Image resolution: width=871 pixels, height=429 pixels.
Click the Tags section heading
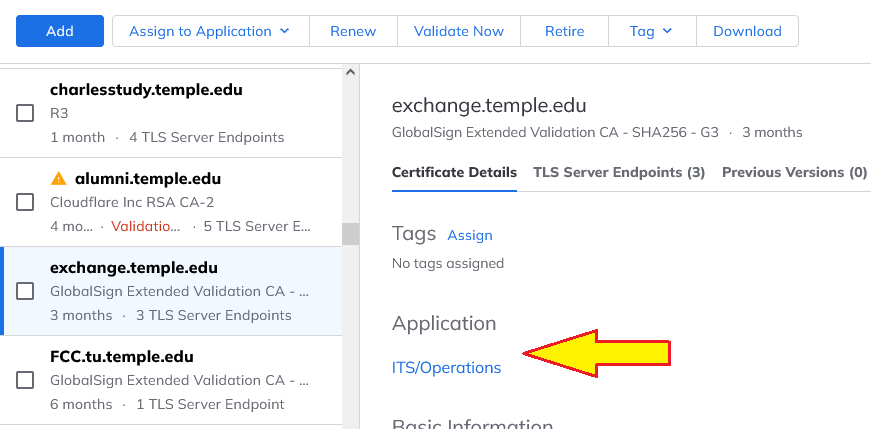[414, 234]
